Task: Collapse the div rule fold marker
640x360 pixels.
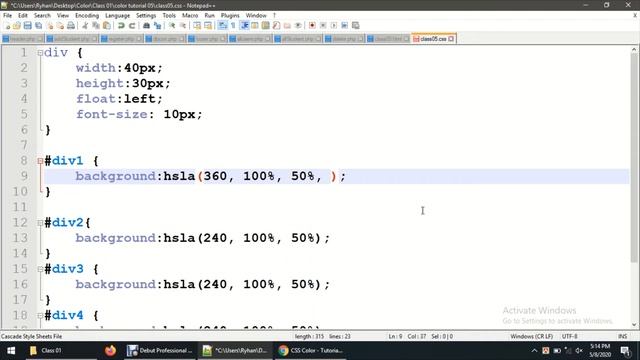Action: point(40,53)
